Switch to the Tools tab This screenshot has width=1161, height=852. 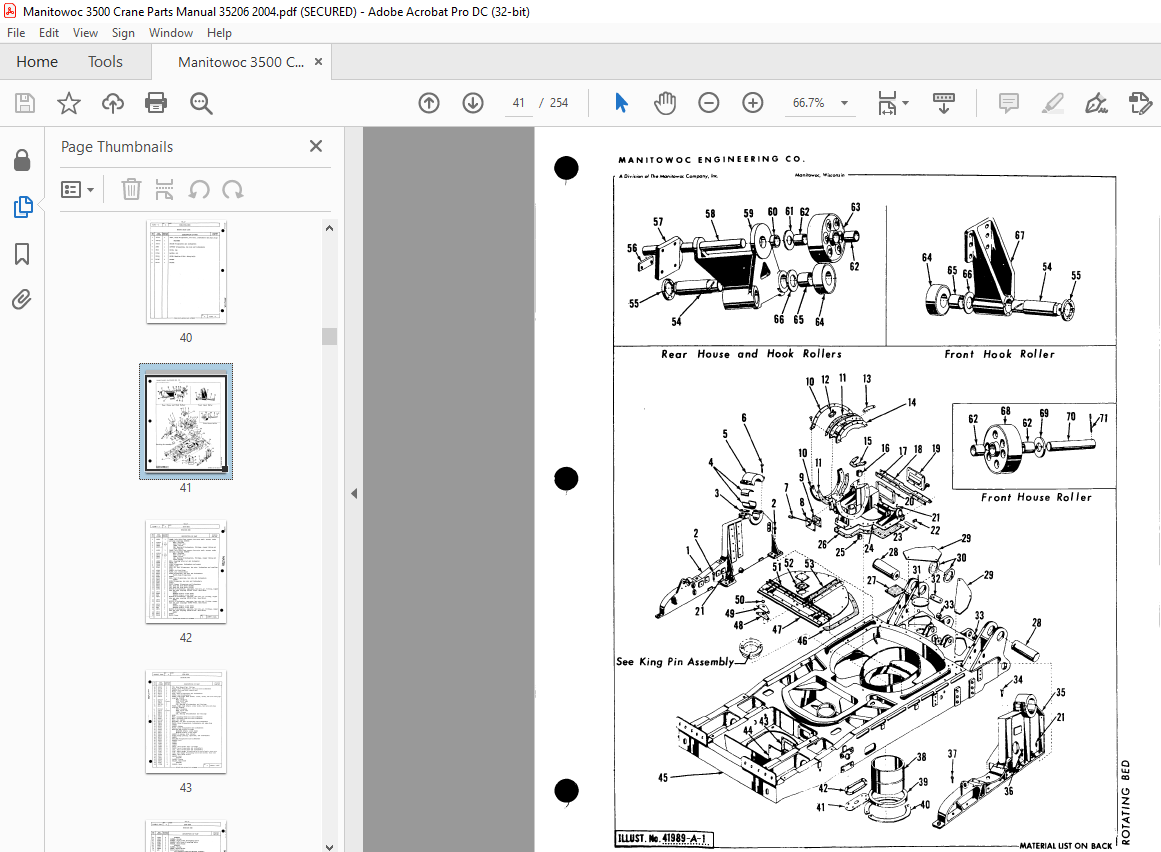pos(105,62)
